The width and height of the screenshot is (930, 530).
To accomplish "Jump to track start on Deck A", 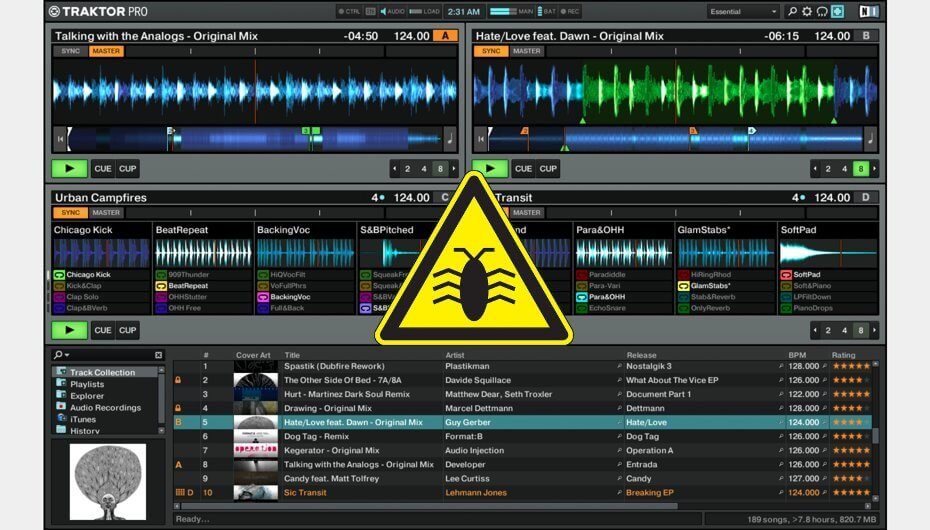I will [60, 139].
